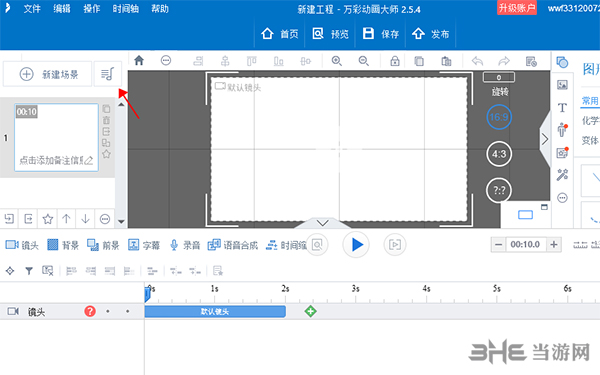
Task: Click the 发布 publish button
Action: point(430,34)
